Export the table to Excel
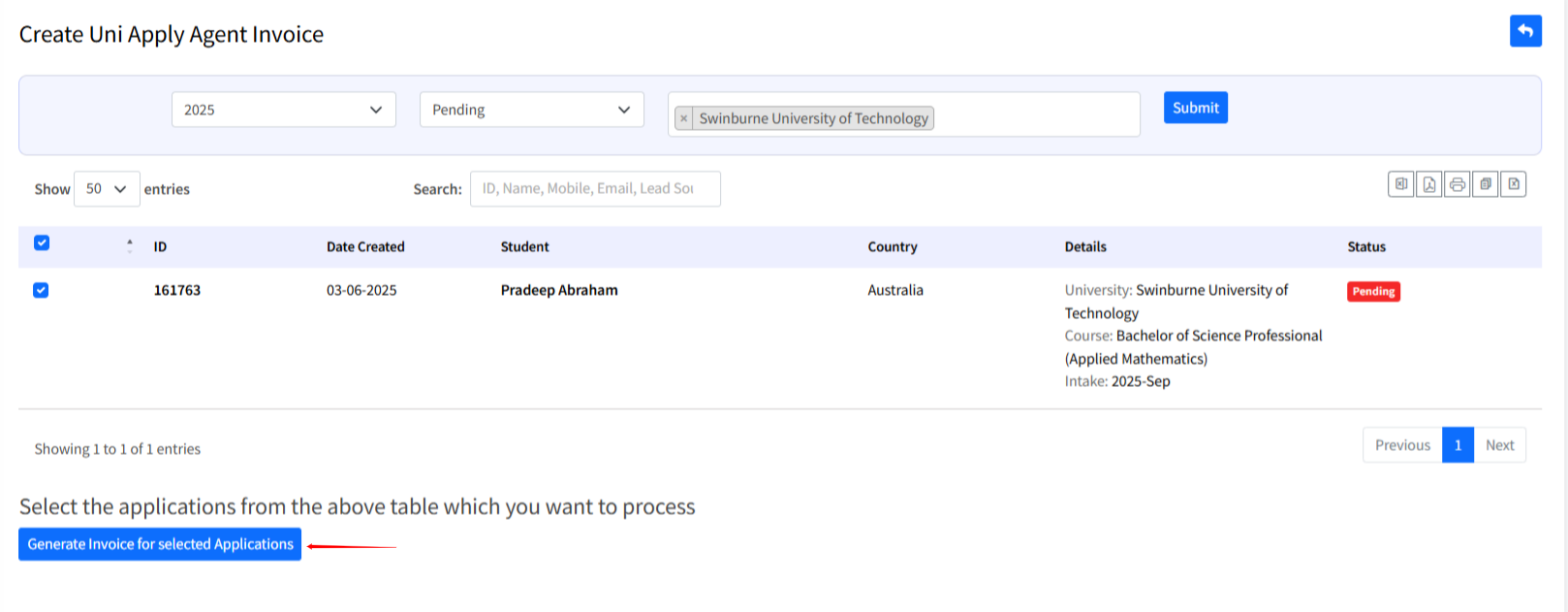This screenshot has width=1568, height=612. pos(1400,184)
